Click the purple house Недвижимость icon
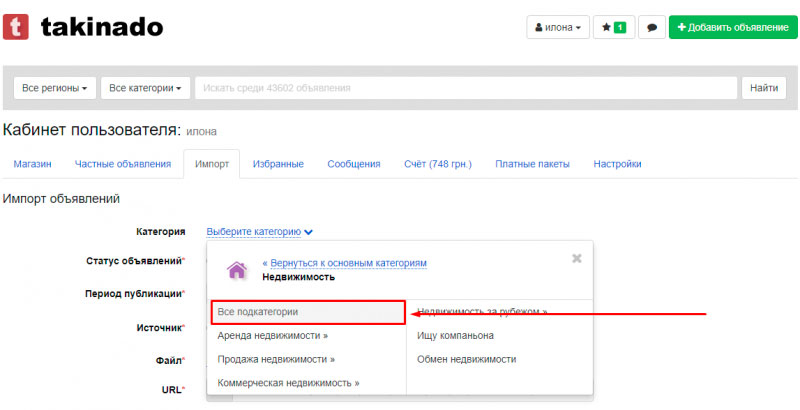Image resolution: width=800 pixels, height=410 pixels. tap(237, 270)
